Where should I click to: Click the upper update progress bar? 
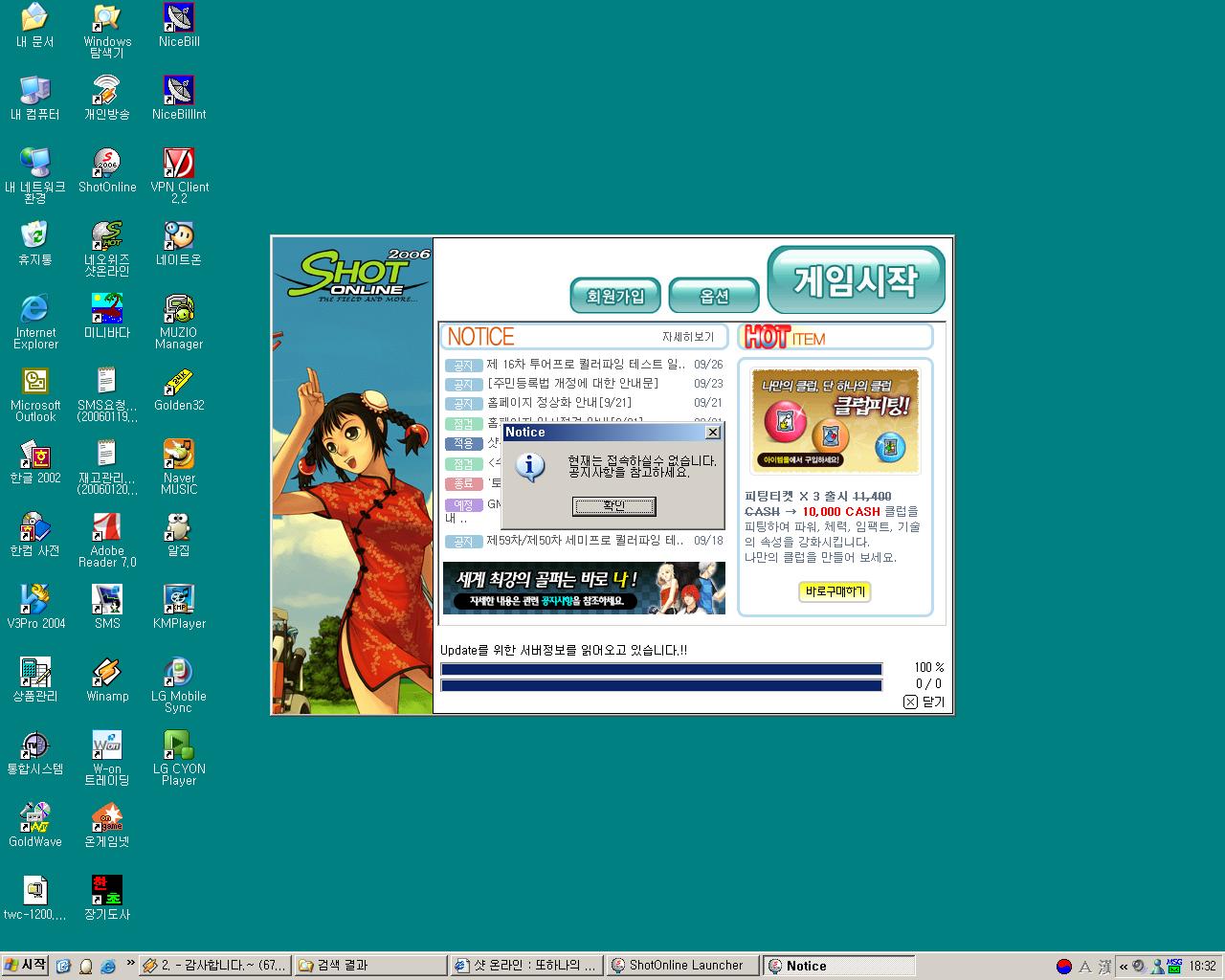coord(661,669)
